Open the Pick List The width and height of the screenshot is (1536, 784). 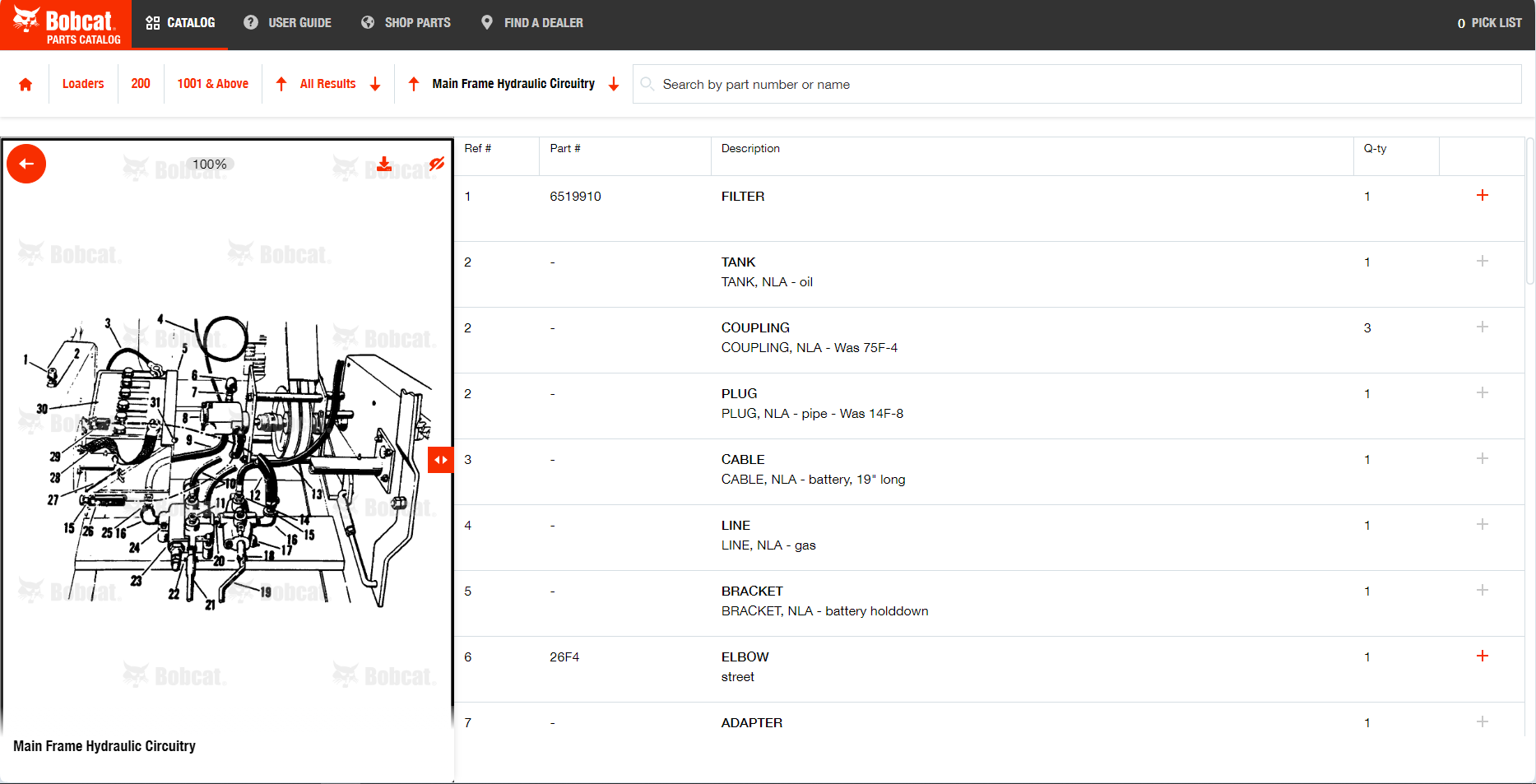[1489, 23]
